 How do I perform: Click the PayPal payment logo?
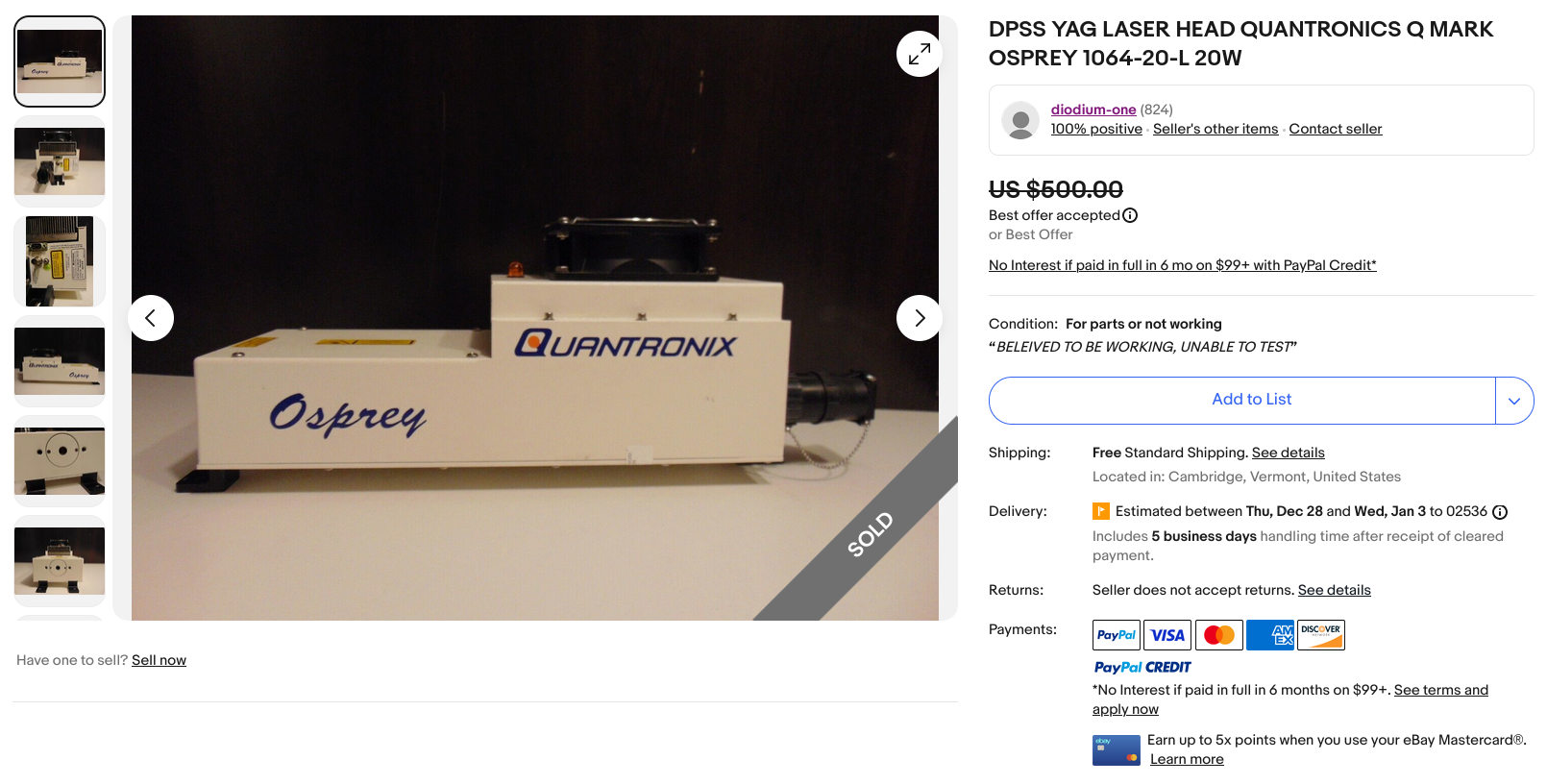1117,635
